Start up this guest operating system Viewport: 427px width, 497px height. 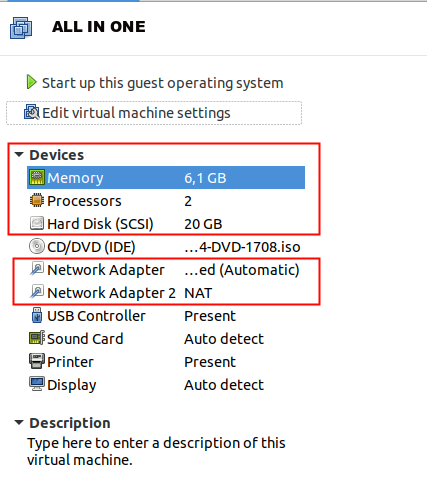coord(155,83)
